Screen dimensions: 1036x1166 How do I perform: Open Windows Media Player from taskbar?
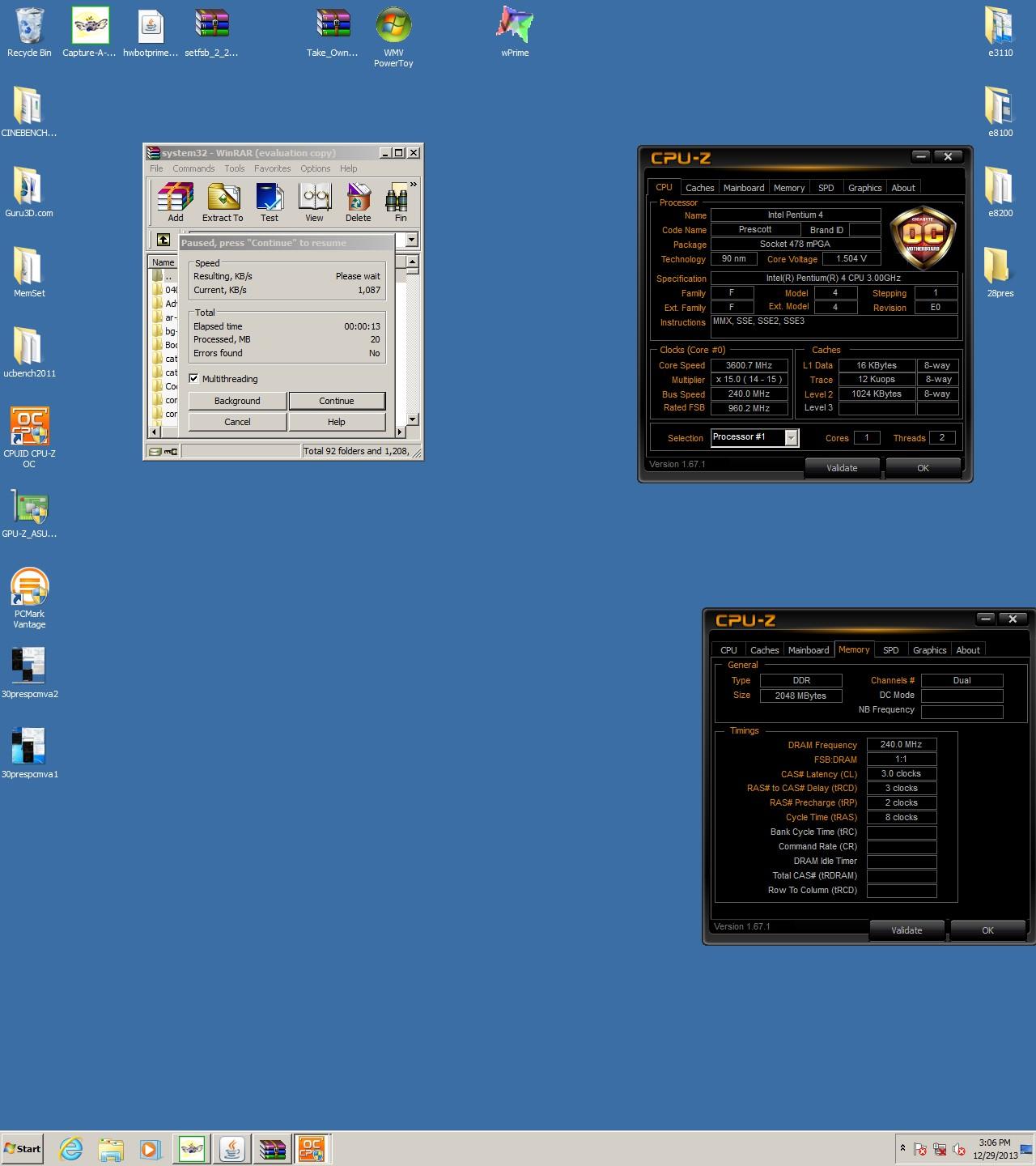[x=151, y=1148]
